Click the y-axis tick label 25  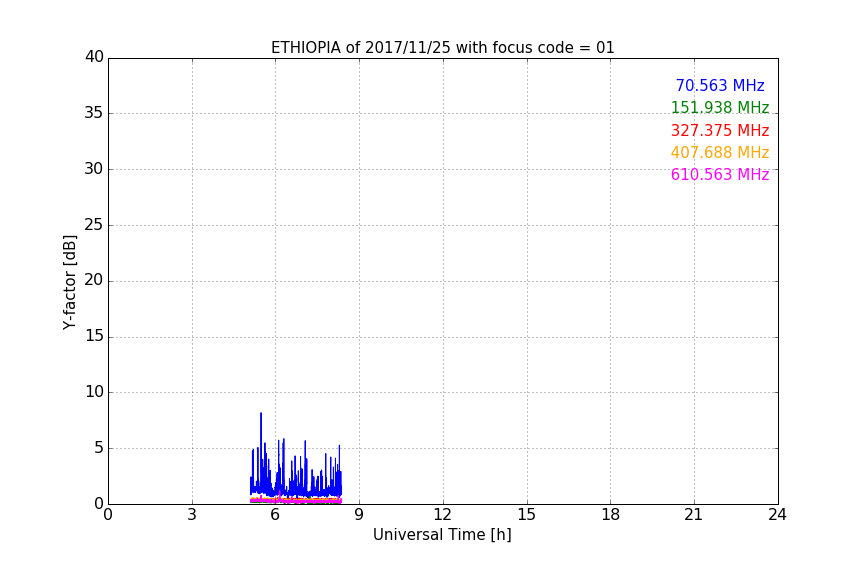coord(94,225)
